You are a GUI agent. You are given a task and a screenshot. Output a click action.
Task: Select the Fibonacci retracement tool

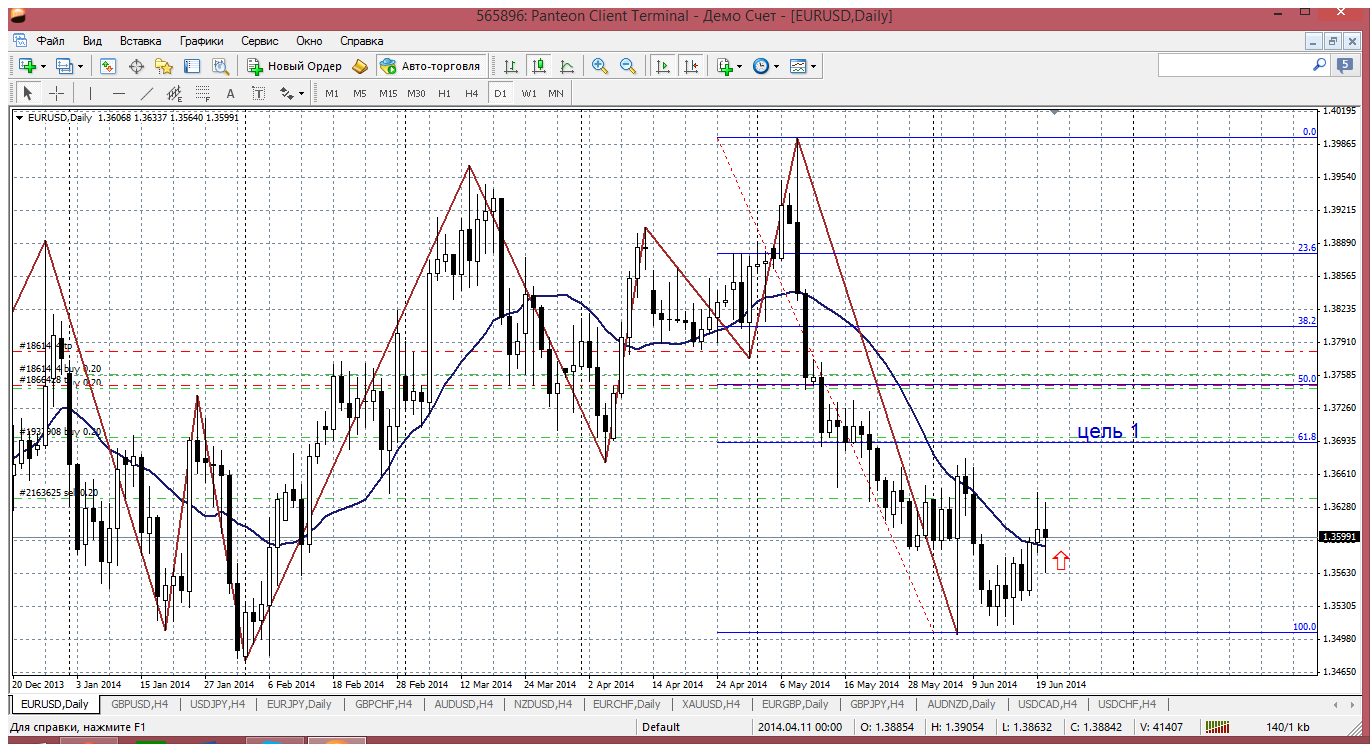(203, 93)
